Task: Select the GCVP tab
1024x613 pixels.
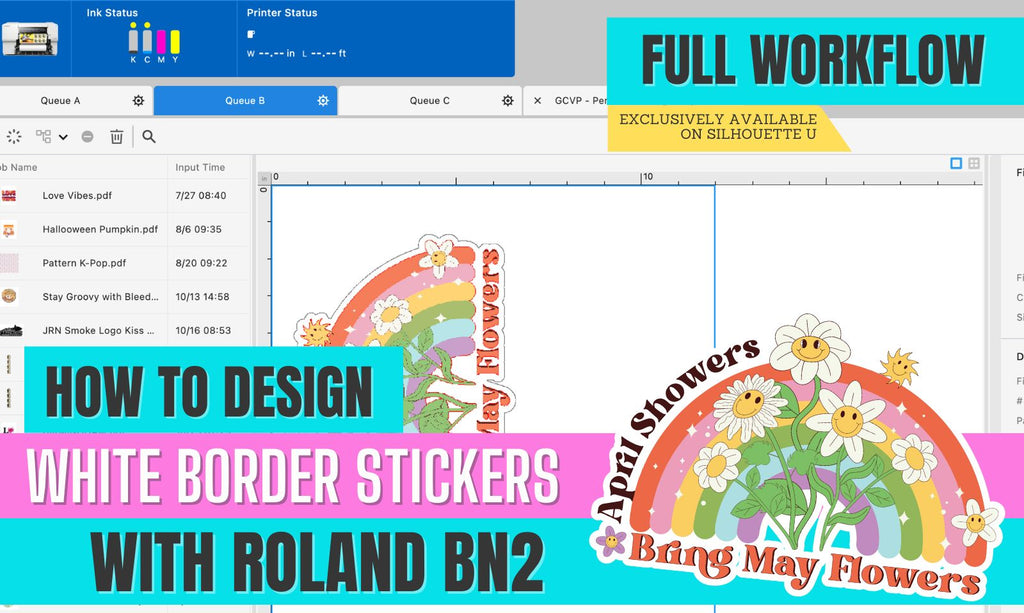Action: pyautogui.click(x=581, y=101)
